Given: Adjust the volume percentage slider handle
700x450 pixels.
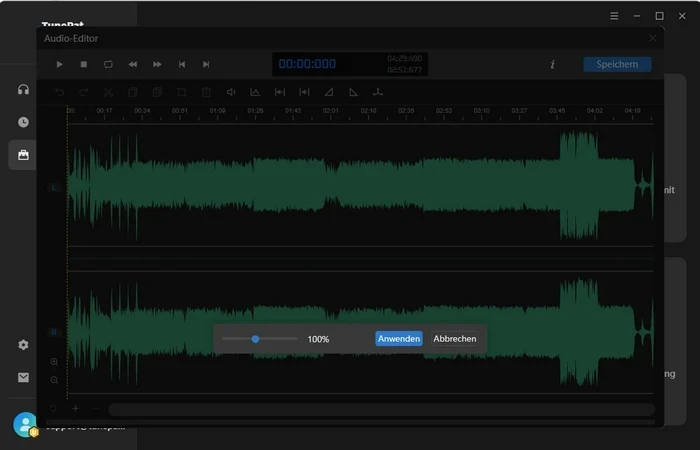Looking at the screenshot, I should (255, 339).
